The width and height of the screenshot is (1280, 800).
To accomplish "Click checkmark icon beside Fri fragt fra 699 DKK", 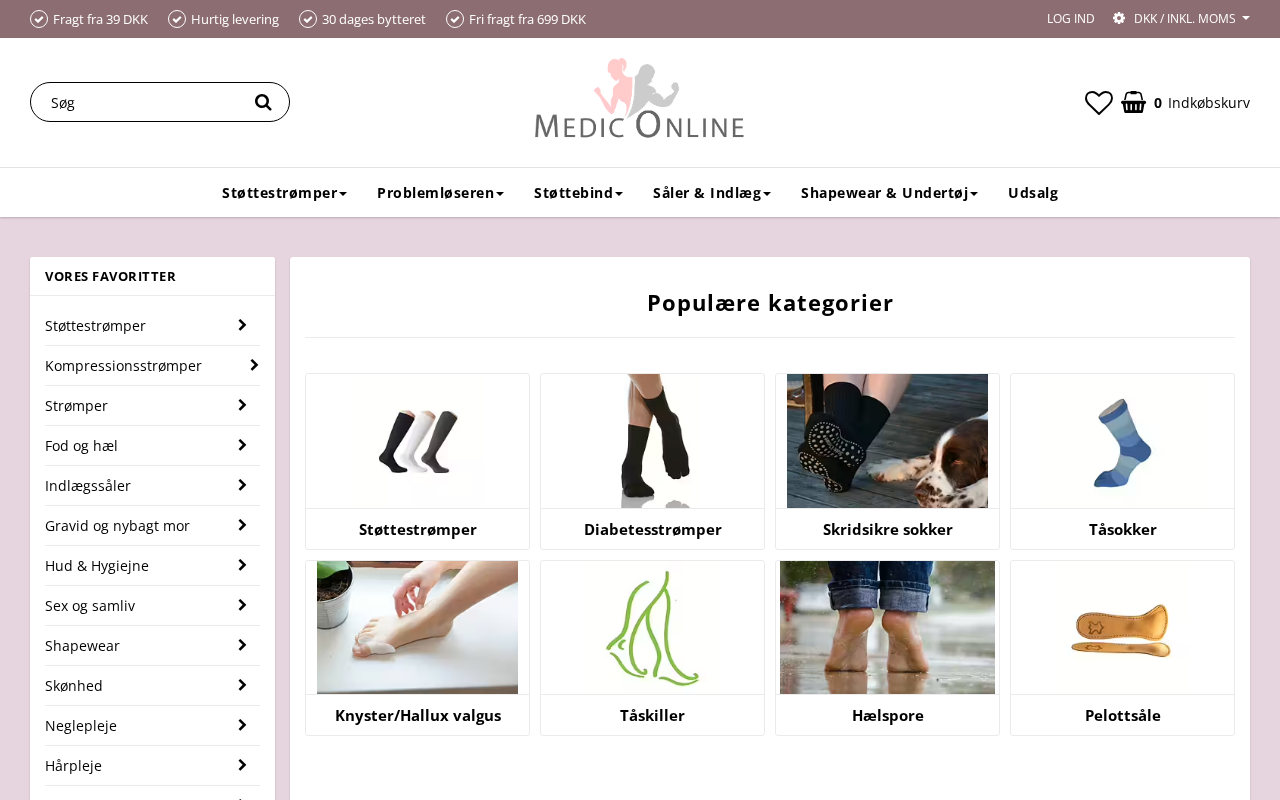I will pos(455,19).
